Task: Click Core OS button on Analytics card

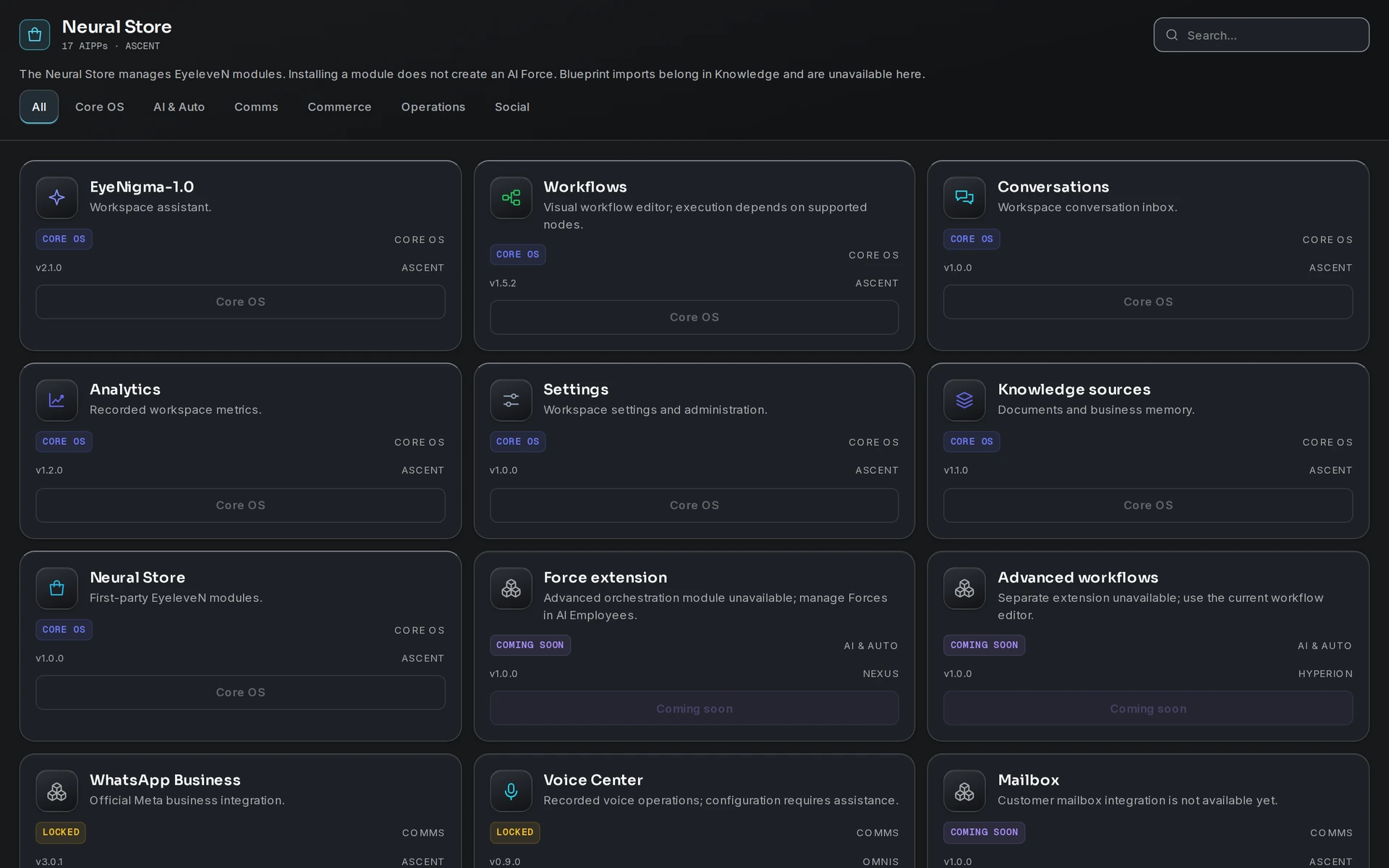Action: [x=240, y=505]
